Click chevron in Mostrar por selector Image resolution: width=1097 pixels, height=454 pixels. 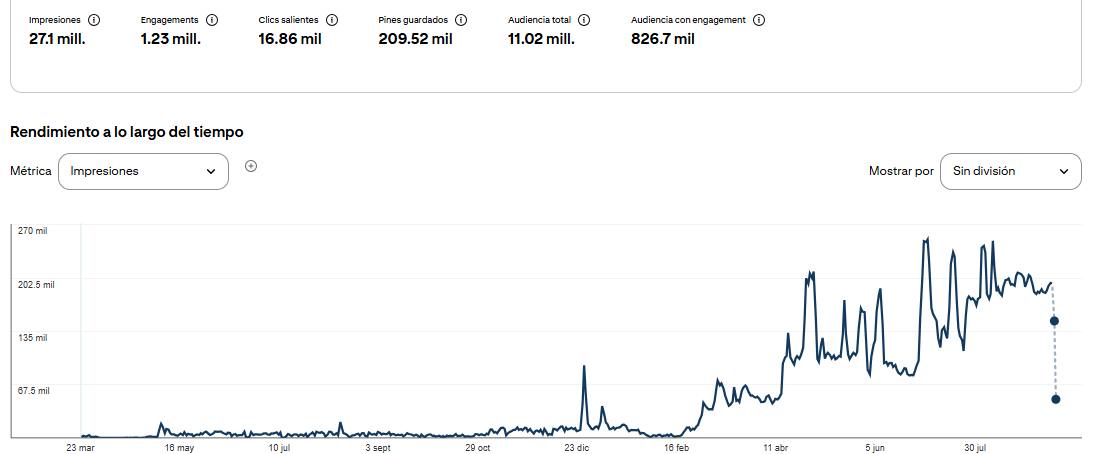1064,171
